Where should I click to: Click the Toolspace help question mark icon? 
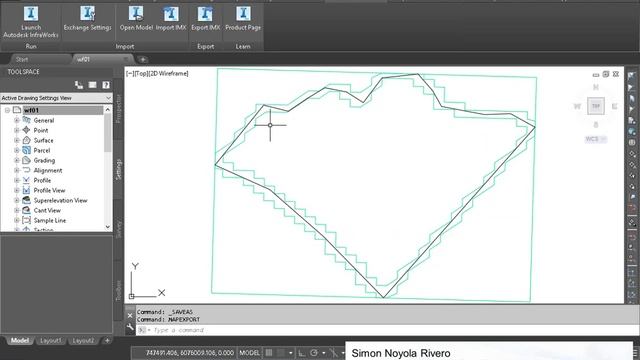[106, 85]
